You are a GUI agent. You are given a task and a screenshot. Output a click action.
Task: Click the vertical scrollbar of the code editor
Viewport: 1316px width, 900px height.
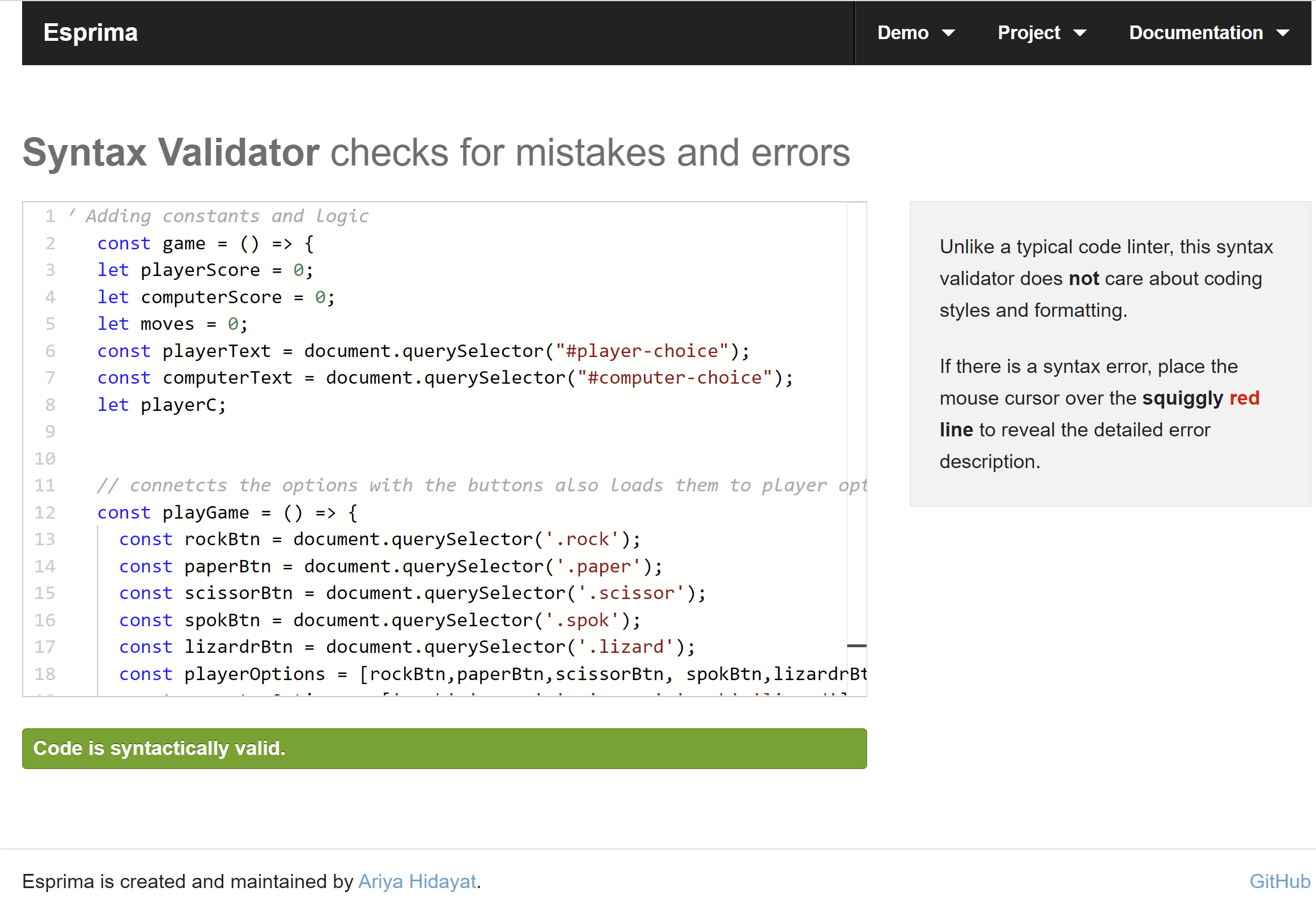[x=856, y=646]
